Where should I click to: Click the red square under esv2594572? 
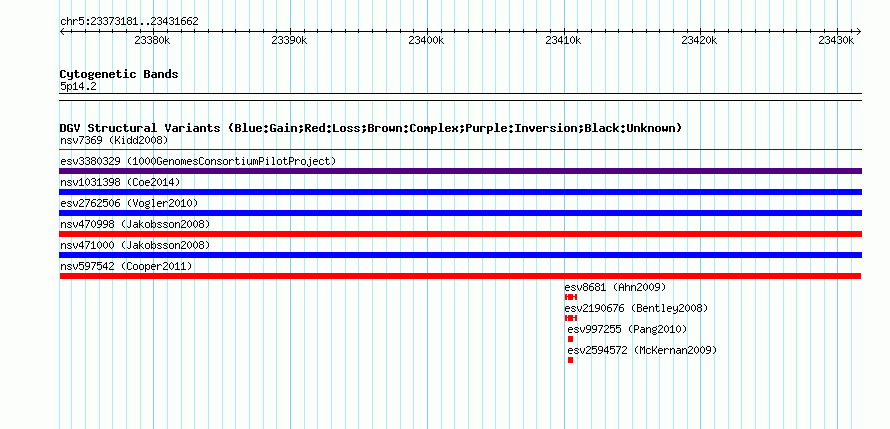pos(570,360)
